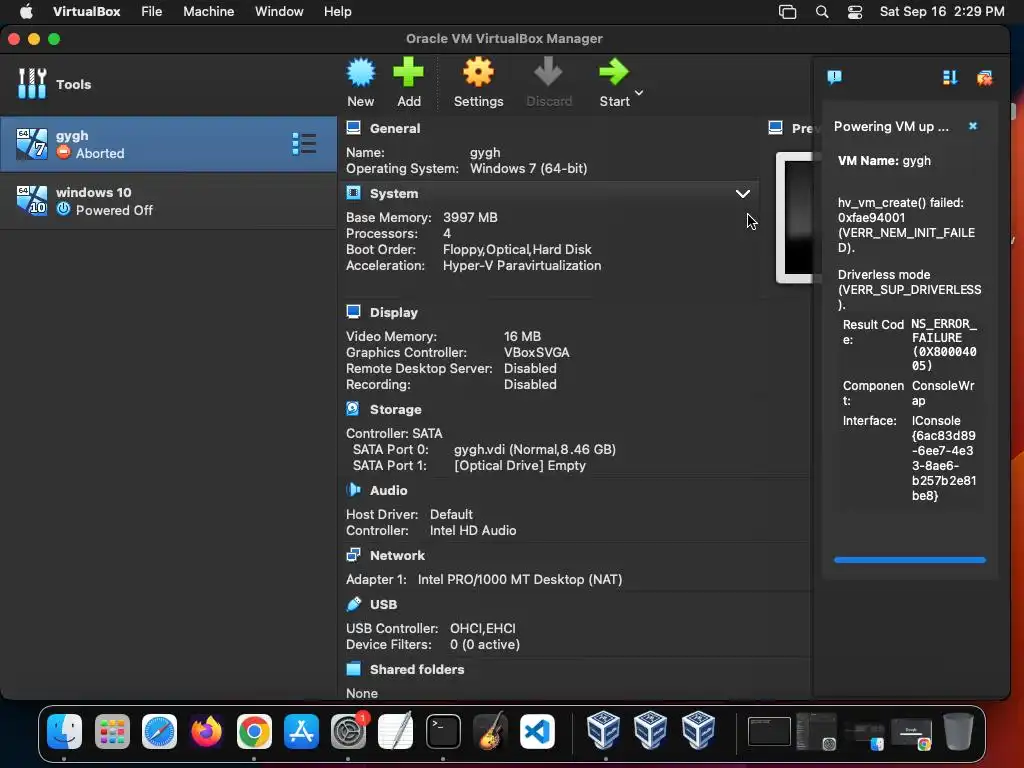This screenshot has width=1024, height=768.
Task: Open Start button dropdown arrow
Action: (x=639, y=93)
